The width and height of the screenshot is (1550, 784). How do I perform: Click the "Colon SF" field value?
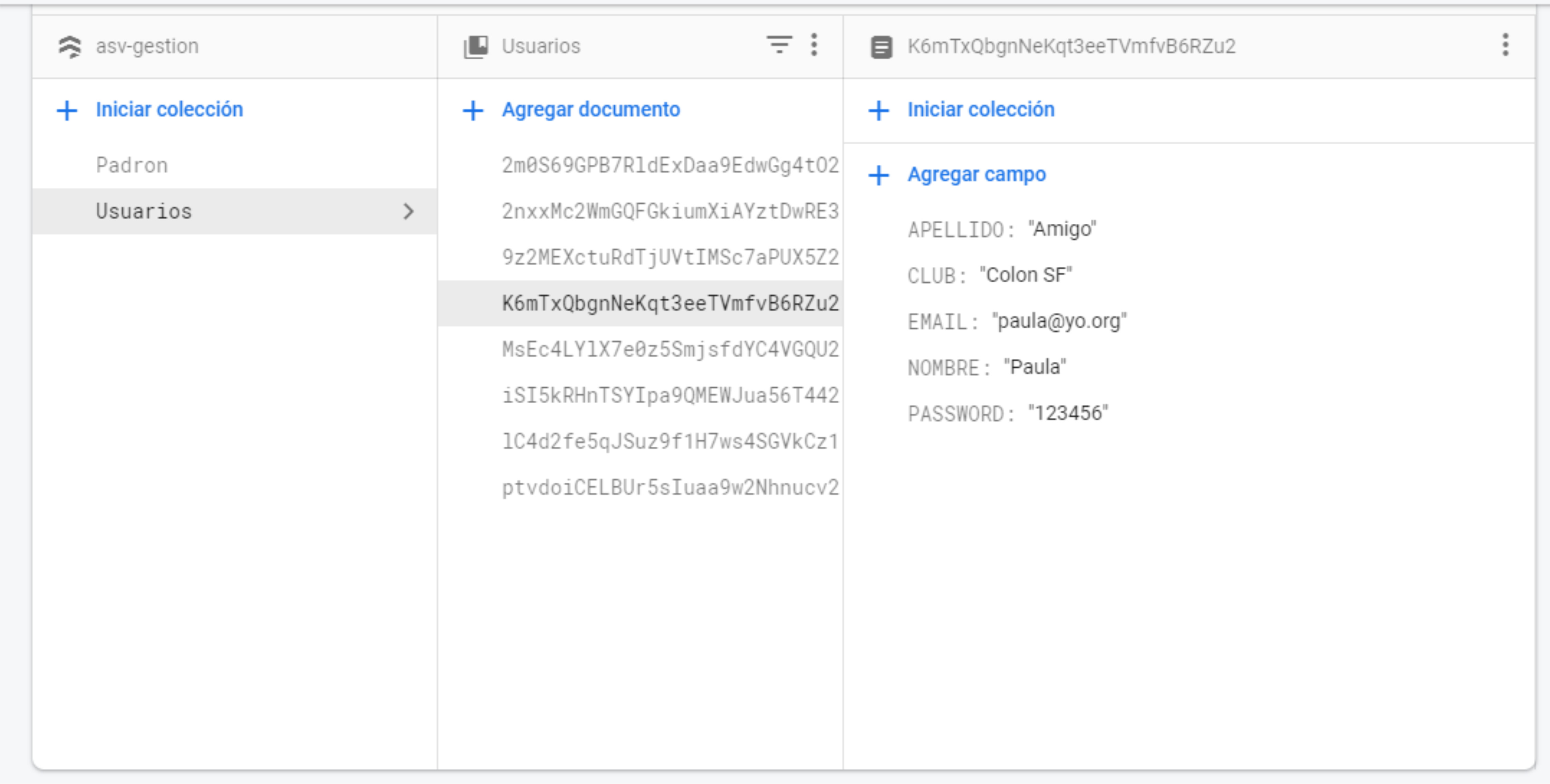coord(1026,275)
